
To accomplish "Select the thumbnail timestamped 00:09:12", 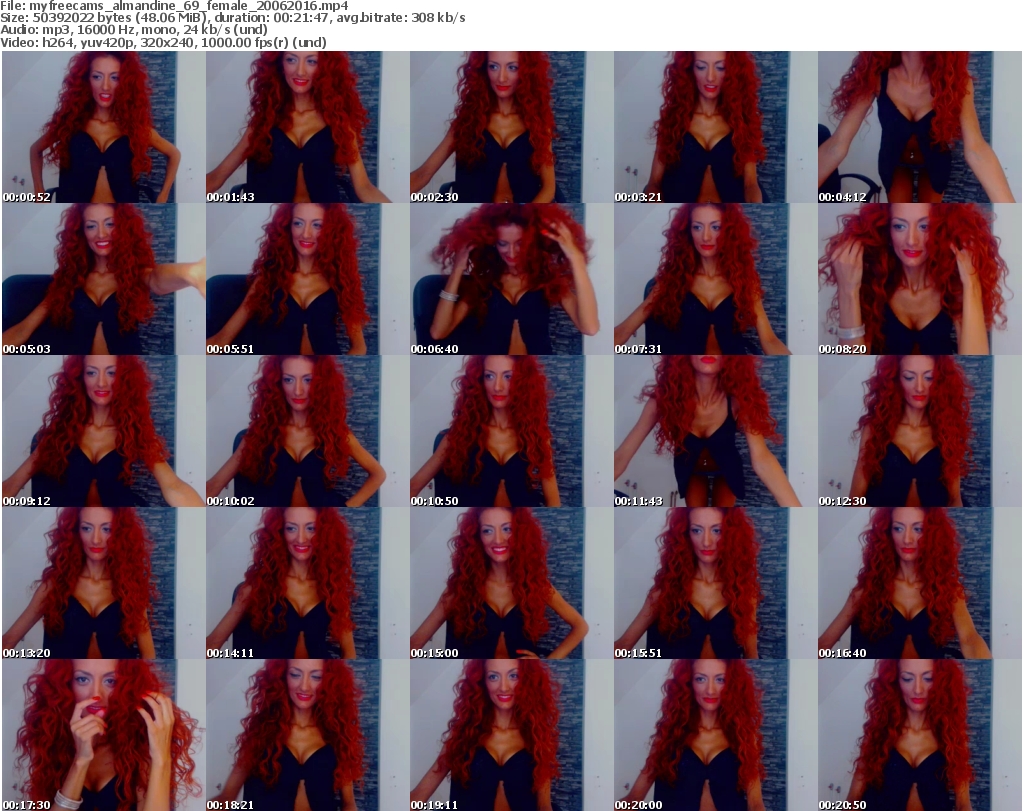I will 104,432.
